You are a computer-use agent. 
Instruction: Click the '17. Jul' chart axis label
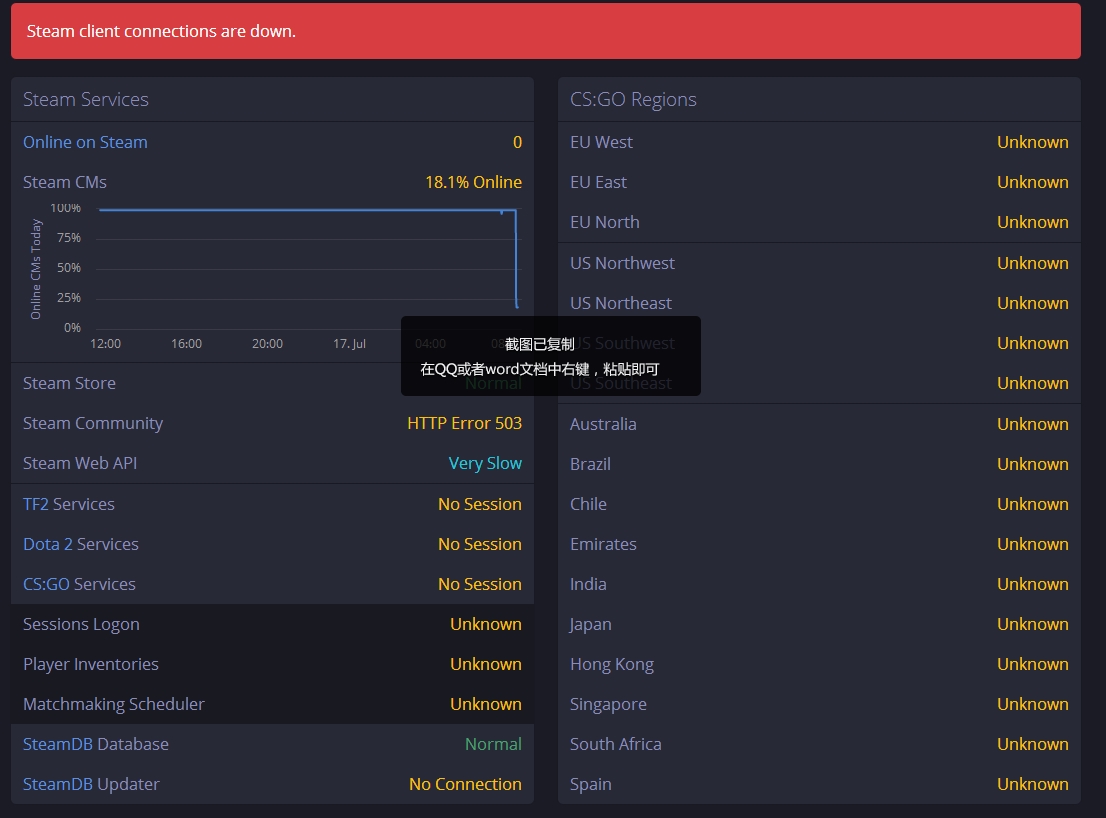[x=349, y=343]
